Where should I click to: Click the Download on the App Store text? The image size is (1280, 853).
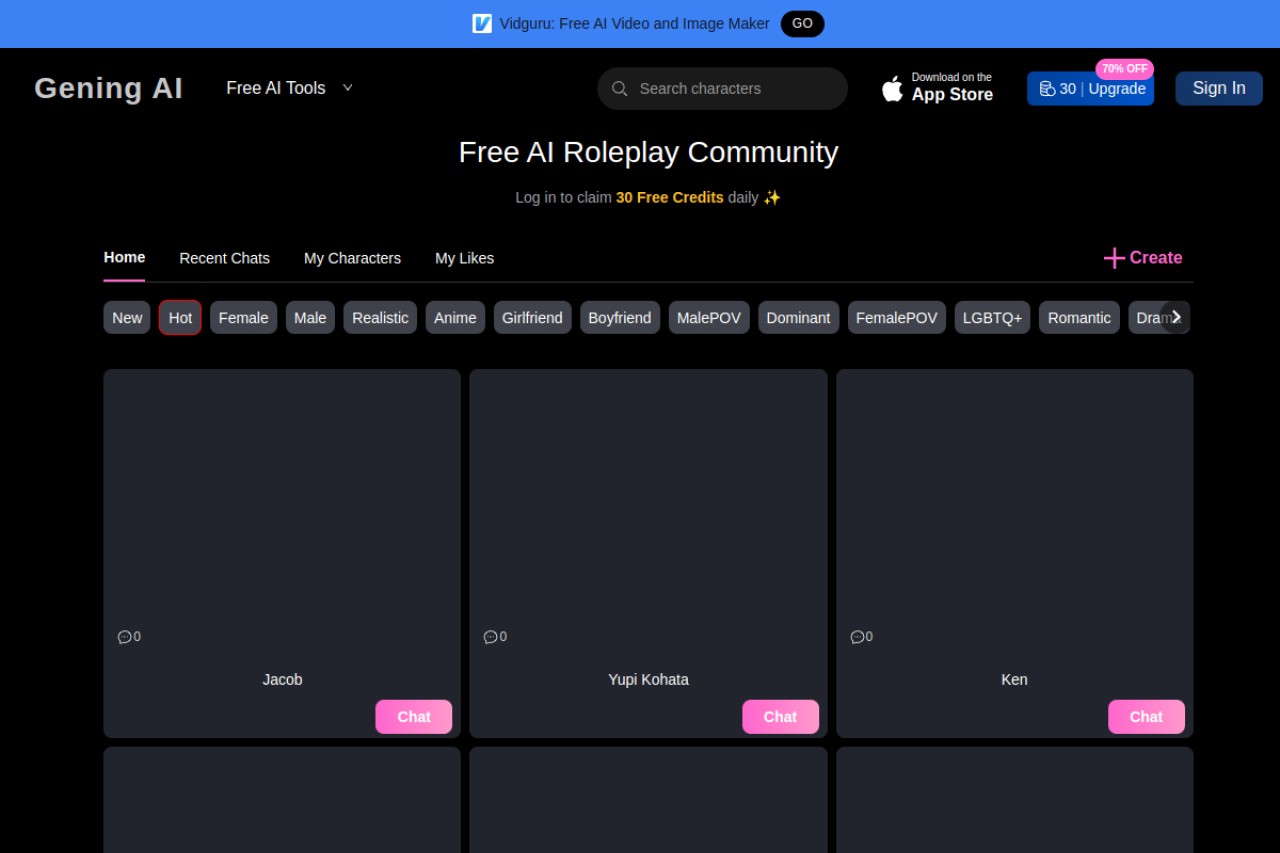click(952, 88)
